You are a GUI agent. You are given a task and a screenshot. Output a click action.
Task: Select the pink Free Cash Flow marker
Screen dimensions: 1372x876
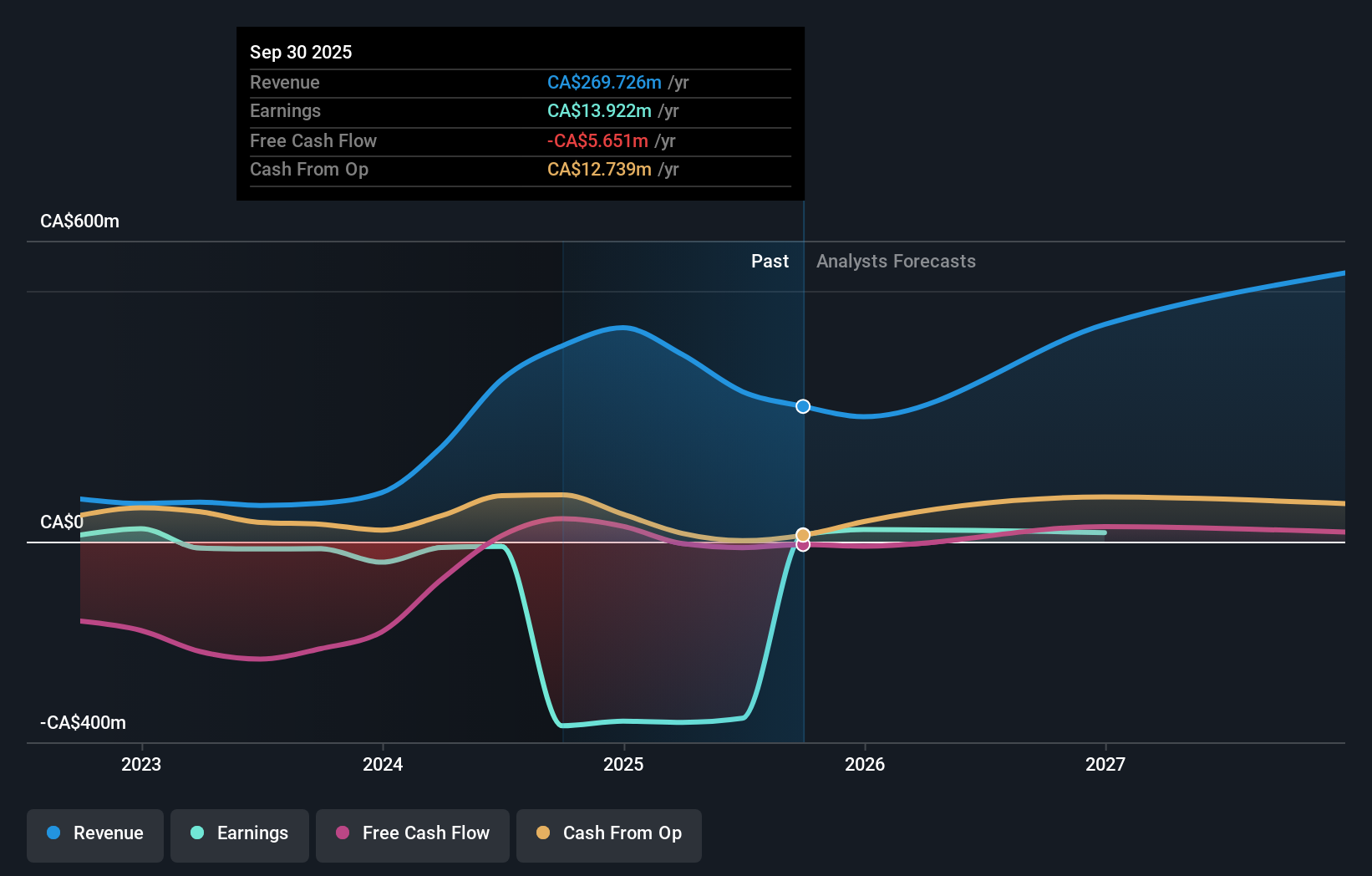pyautogui.click(x=803, y=545)
